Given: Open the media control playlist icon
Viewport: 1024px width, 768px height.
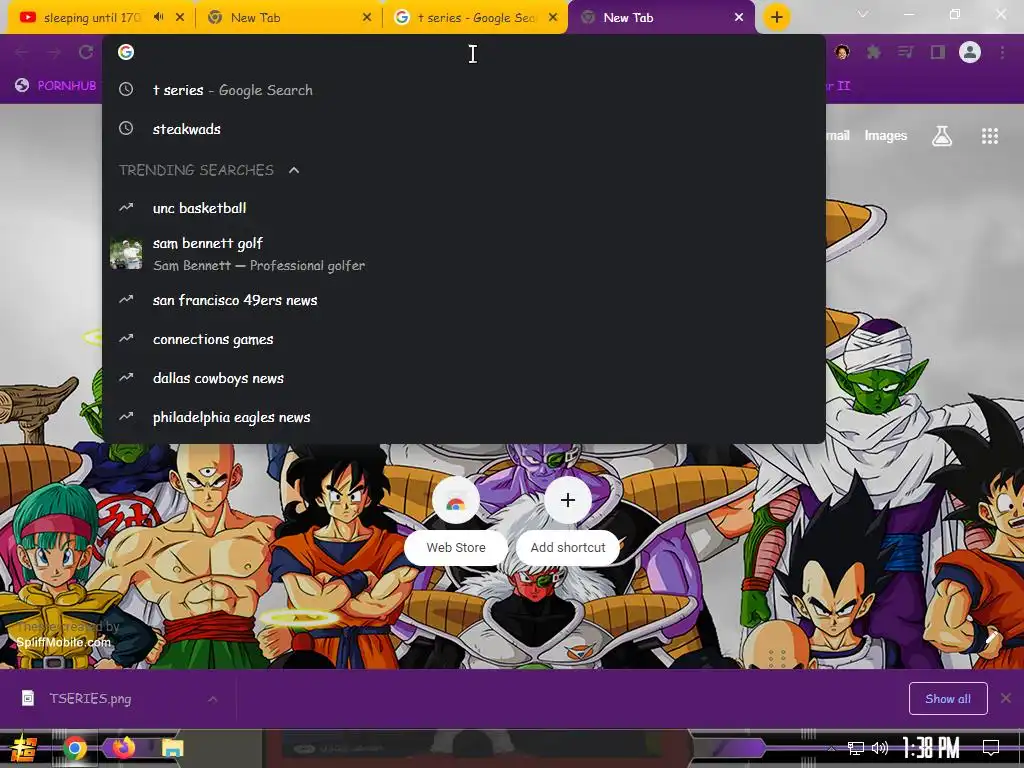Looking at the screenshot, I should tap(905, 52).
